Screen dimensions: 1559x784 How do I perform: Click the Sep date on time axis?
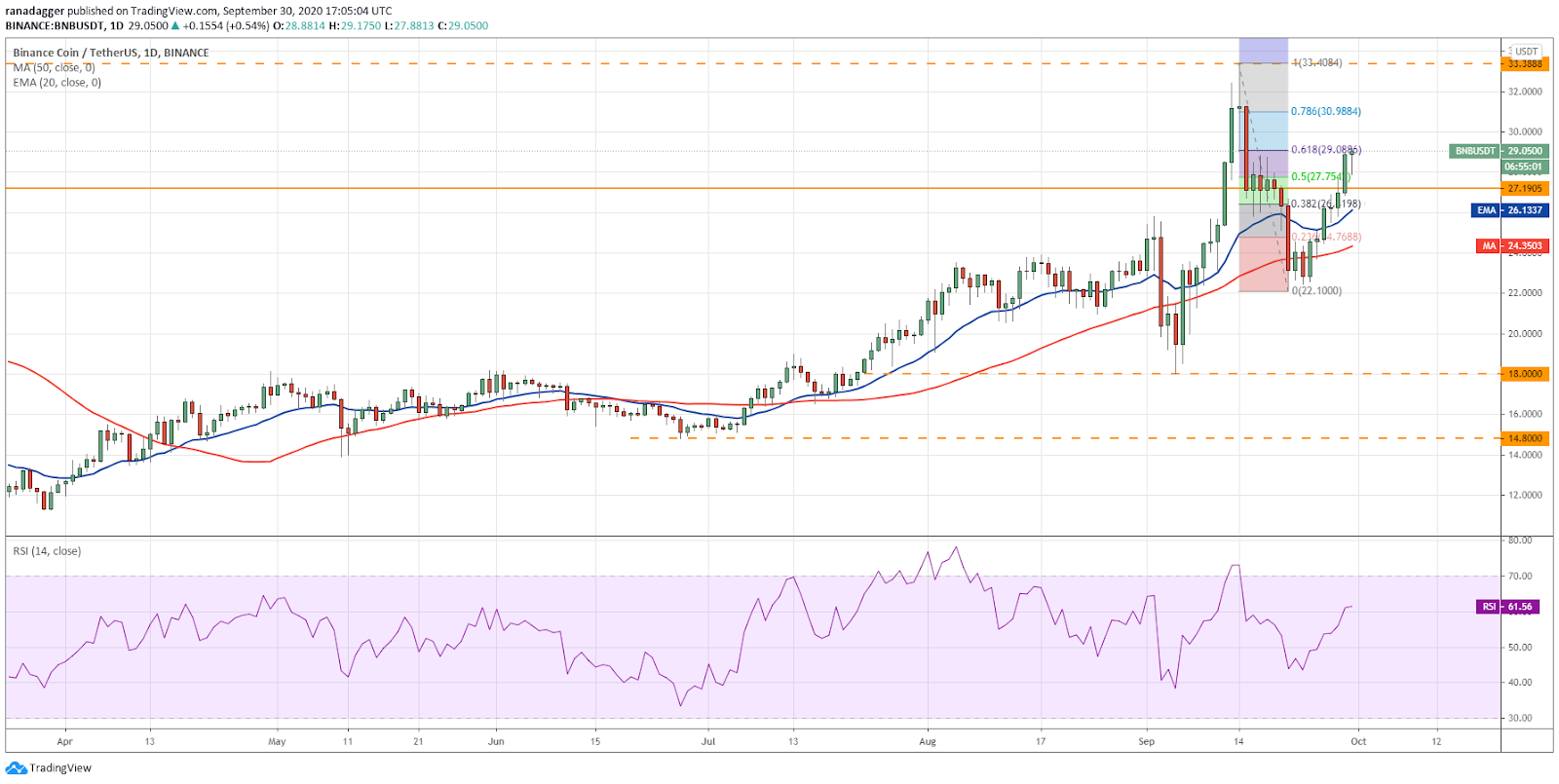pos(1147,741)
